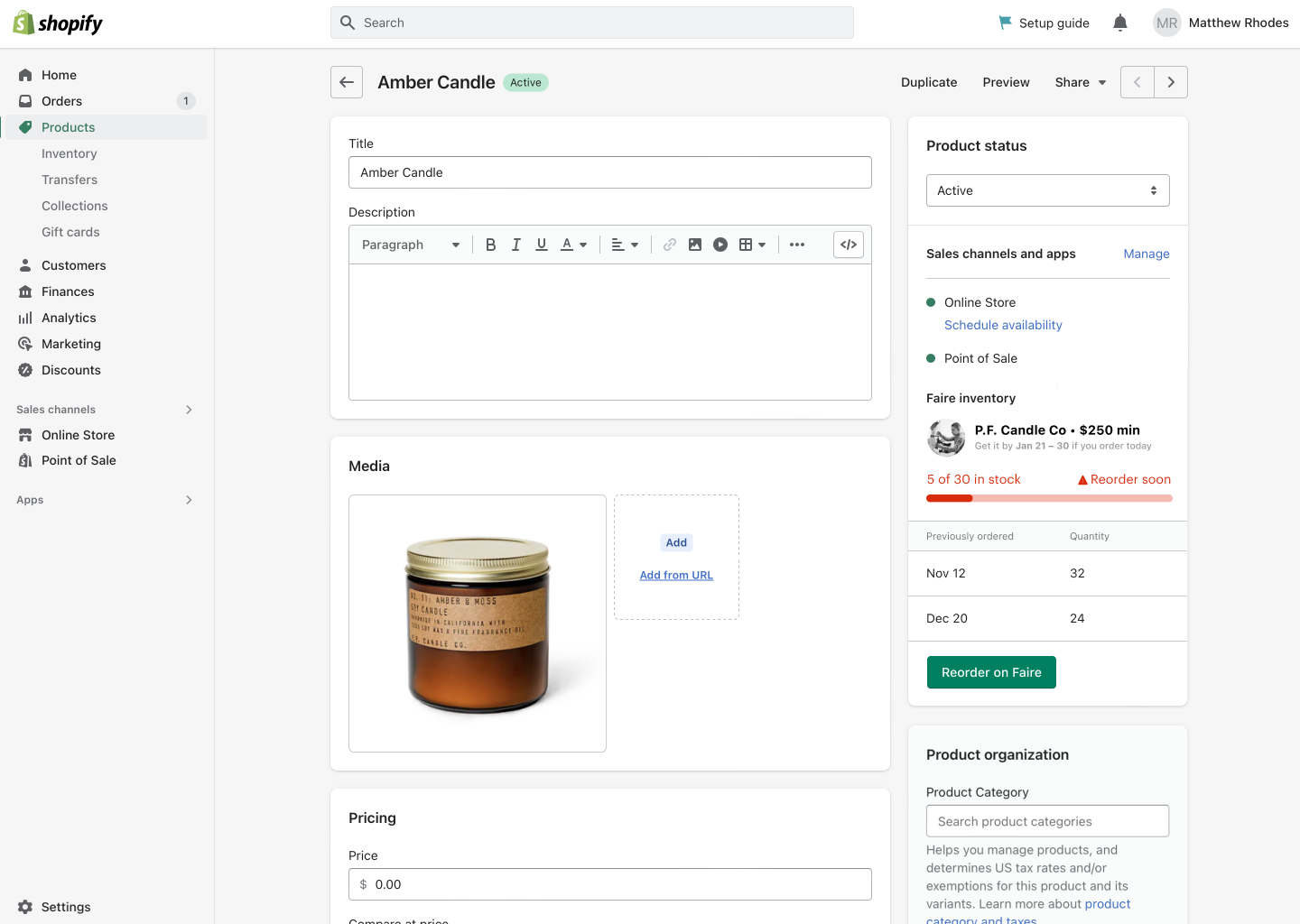Screen dimensions: 1300x924
Task: Expand the Paragraph style dropdown
Action: click(x=410, y=244)
